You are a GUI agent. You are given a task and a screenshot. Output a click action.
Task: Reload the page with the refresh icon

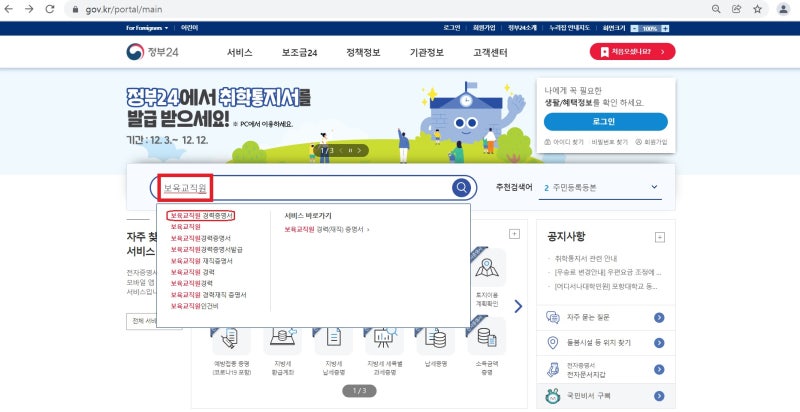(49, 9)
